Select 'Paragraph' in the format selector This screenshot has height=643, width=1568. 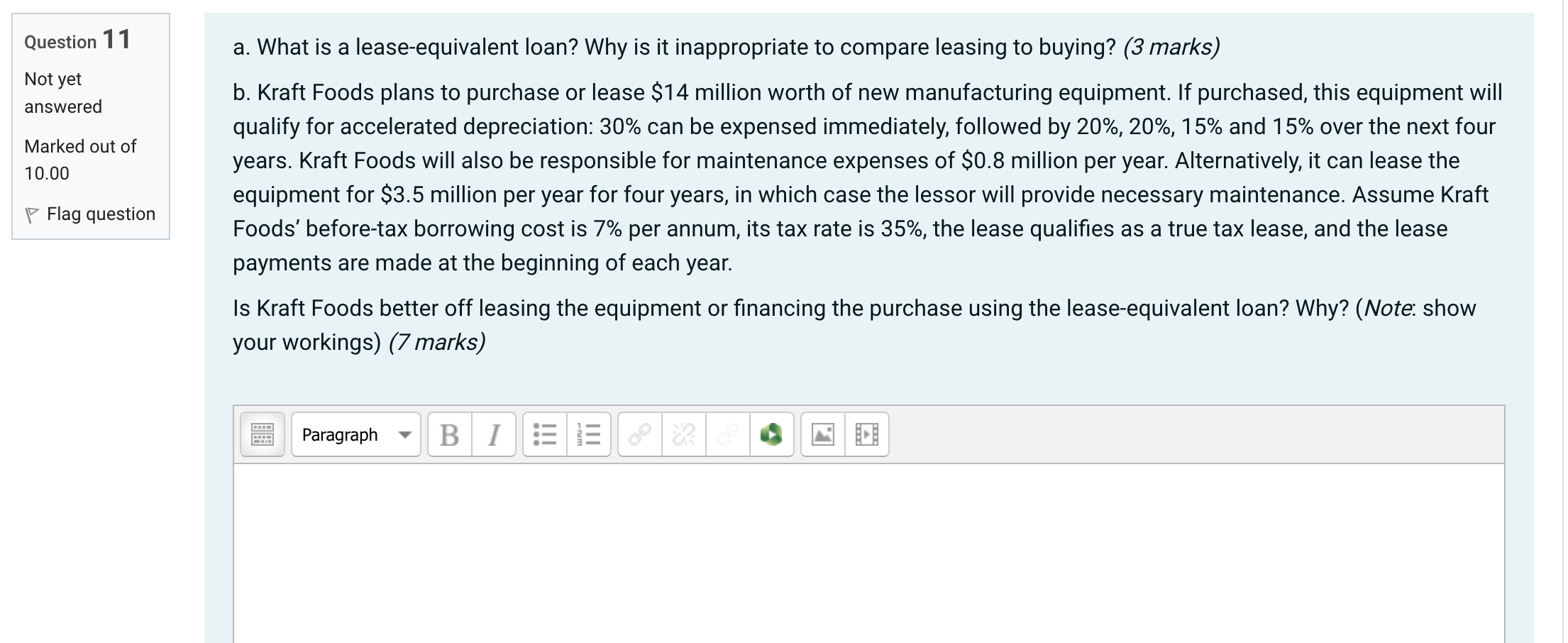[338, 434]
